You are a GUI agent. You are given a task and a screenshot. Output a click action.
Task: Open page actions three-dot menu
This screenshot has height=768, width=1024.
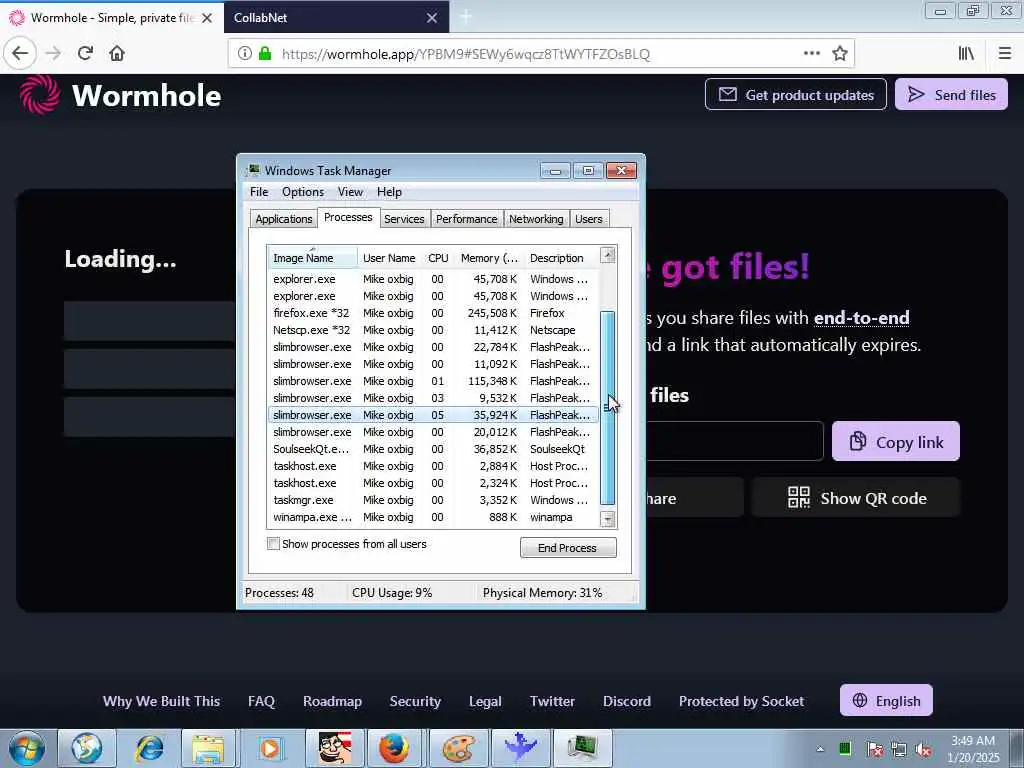click(812, 53)
